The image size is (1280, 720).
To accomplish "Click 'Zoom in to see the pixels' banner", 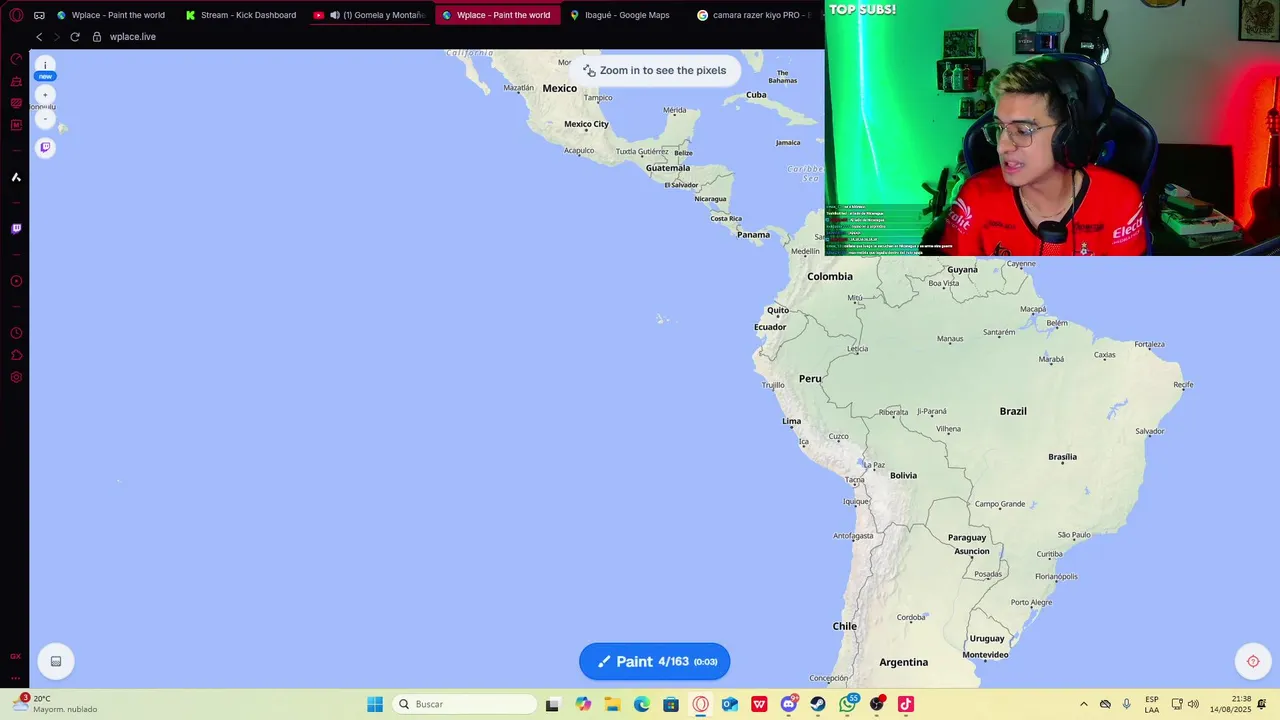I will tap(655, 70).
